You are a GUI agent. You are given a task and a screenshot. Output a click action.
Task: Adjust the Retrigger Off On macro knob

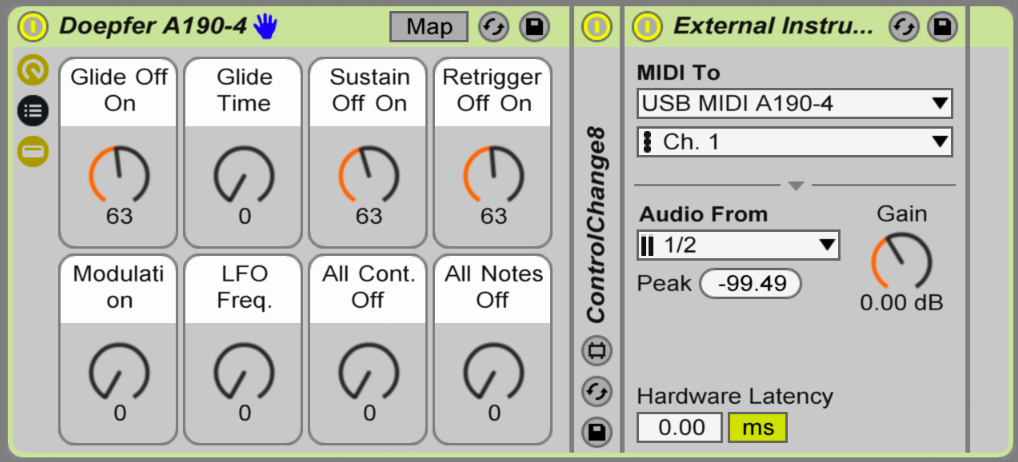coord(493,175)
